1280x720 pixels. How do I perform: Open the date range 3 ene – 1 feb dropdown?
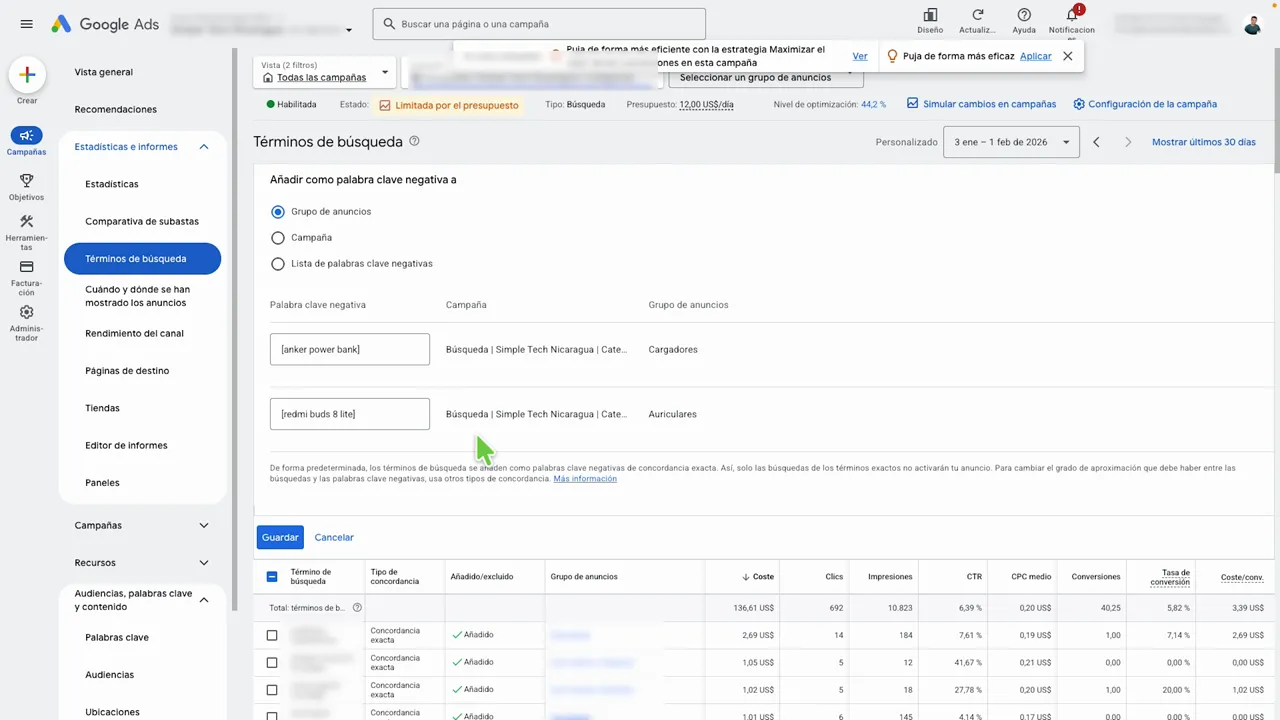click(1011, 142)
